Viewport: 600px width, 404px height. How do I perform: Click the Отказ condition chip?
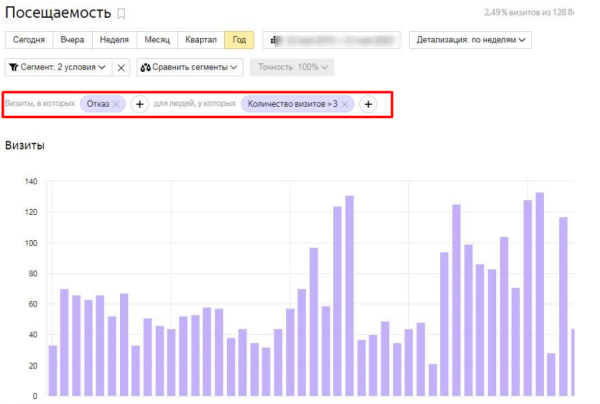(98, 104)
